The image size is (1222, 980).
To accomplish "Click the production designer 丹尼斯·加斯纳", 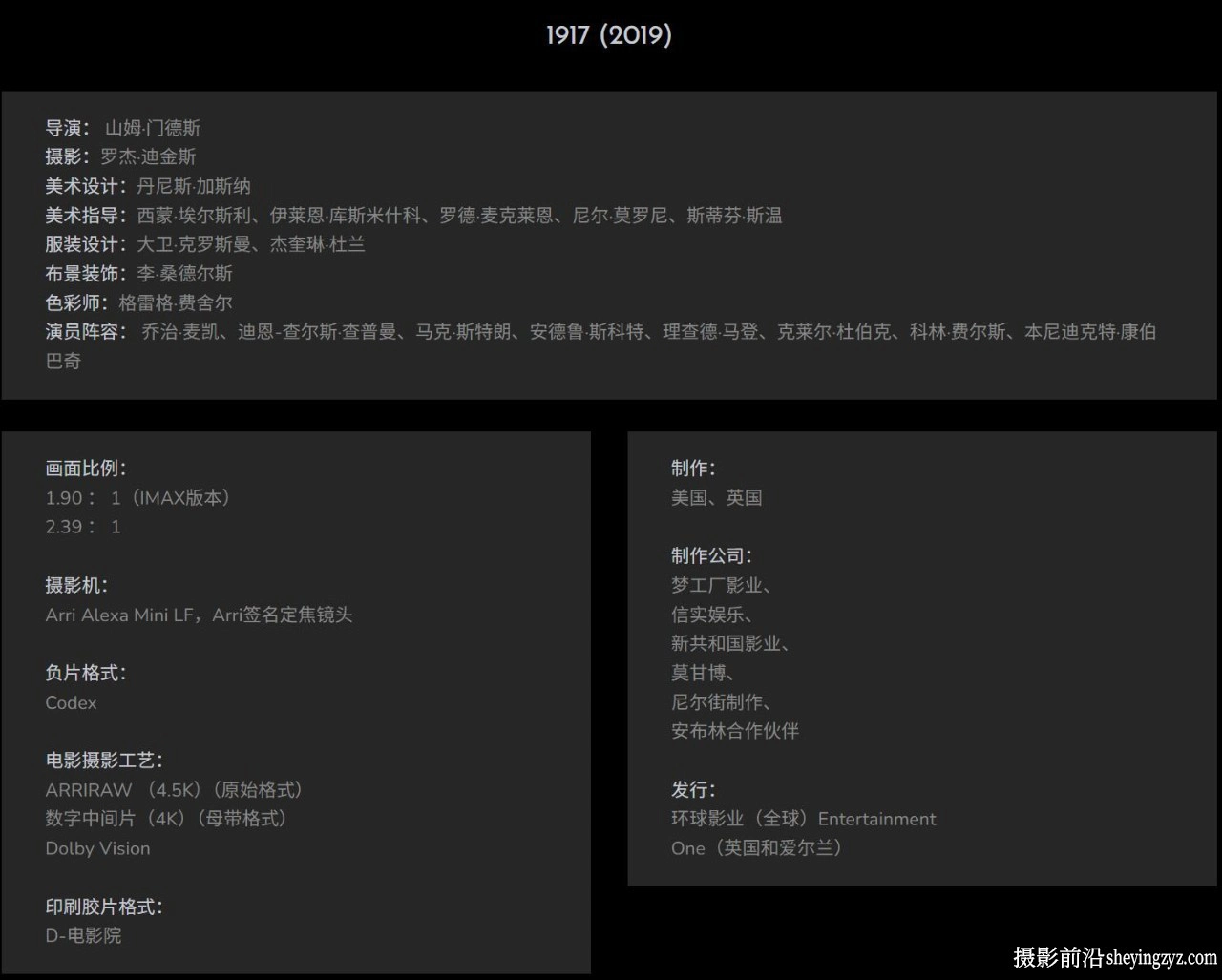I will [194, 186].
